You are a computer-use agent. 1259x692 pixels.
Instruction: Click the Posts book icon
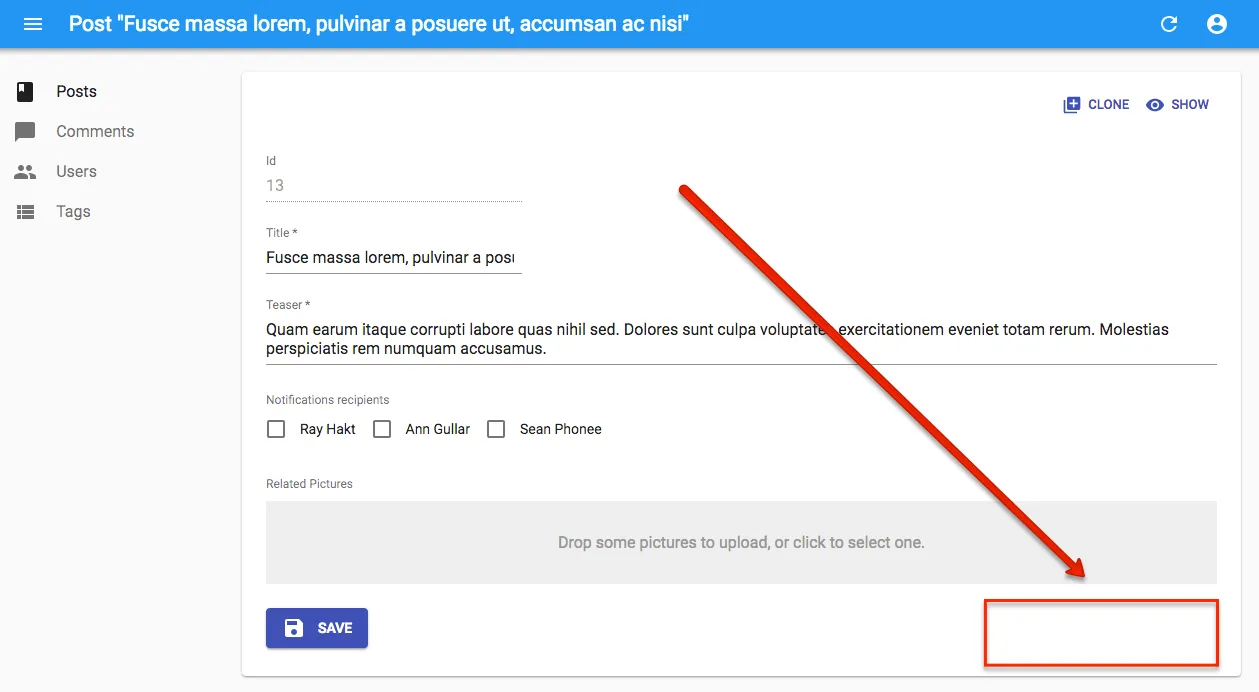click(25, 92)
